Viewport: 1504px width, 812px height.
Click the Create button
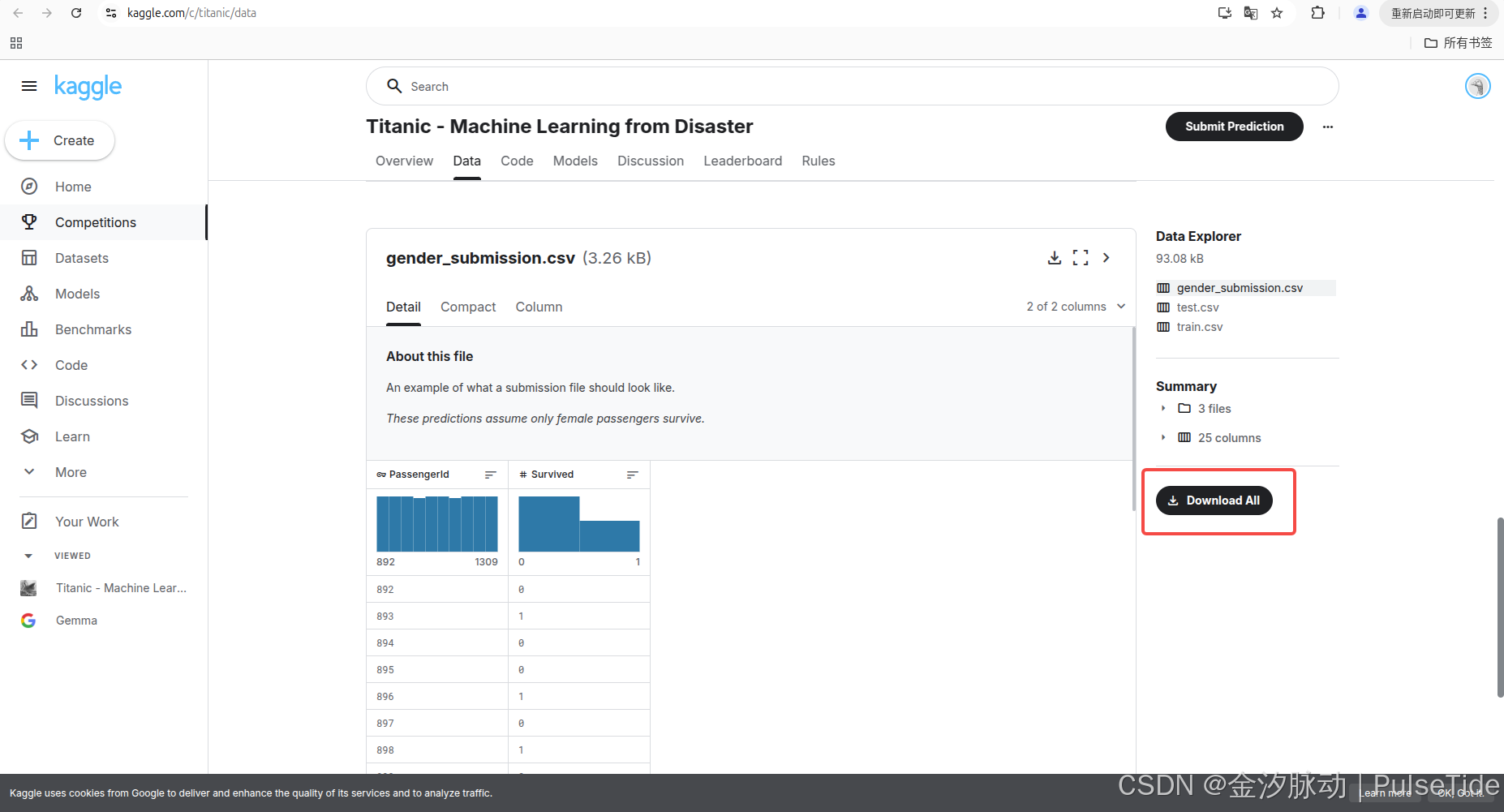[59, 140]
